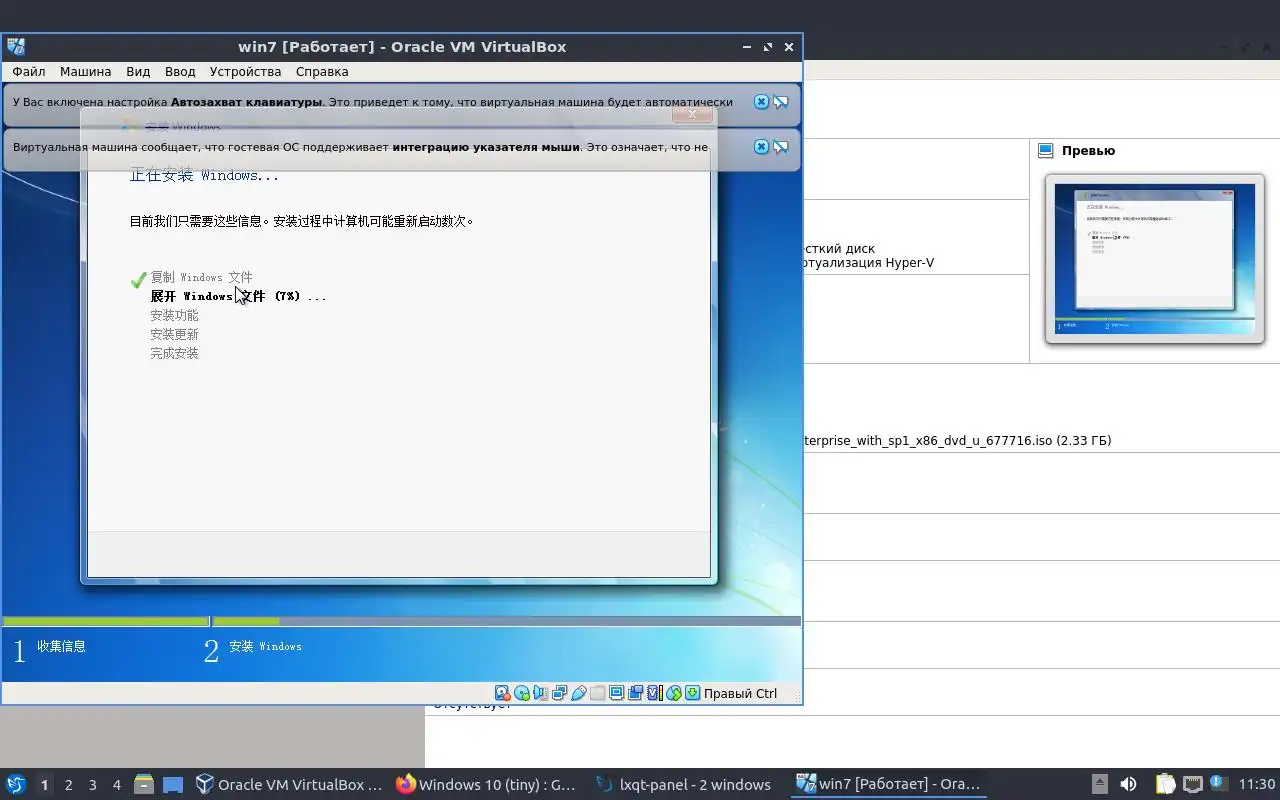The height and width of the screenshot is (800, 1280).
Task: Click the show desktop icon on the taskbar
Action: [x=173, y=785]
